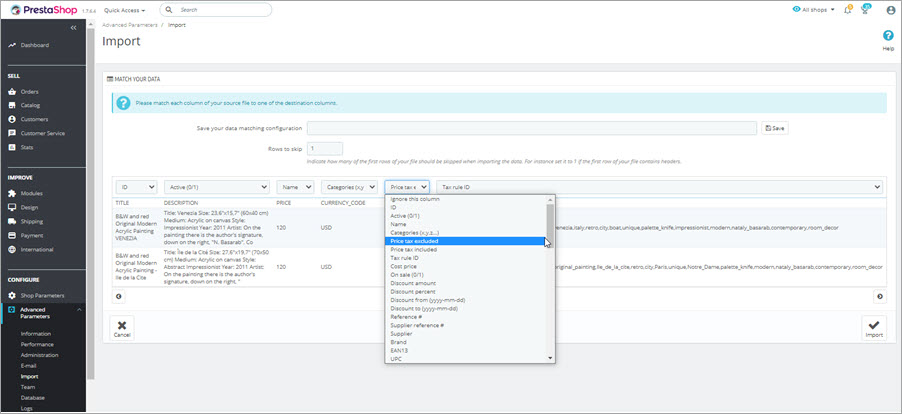
Task: Open the Customer Service chat icon
Action: coord(12,133)
